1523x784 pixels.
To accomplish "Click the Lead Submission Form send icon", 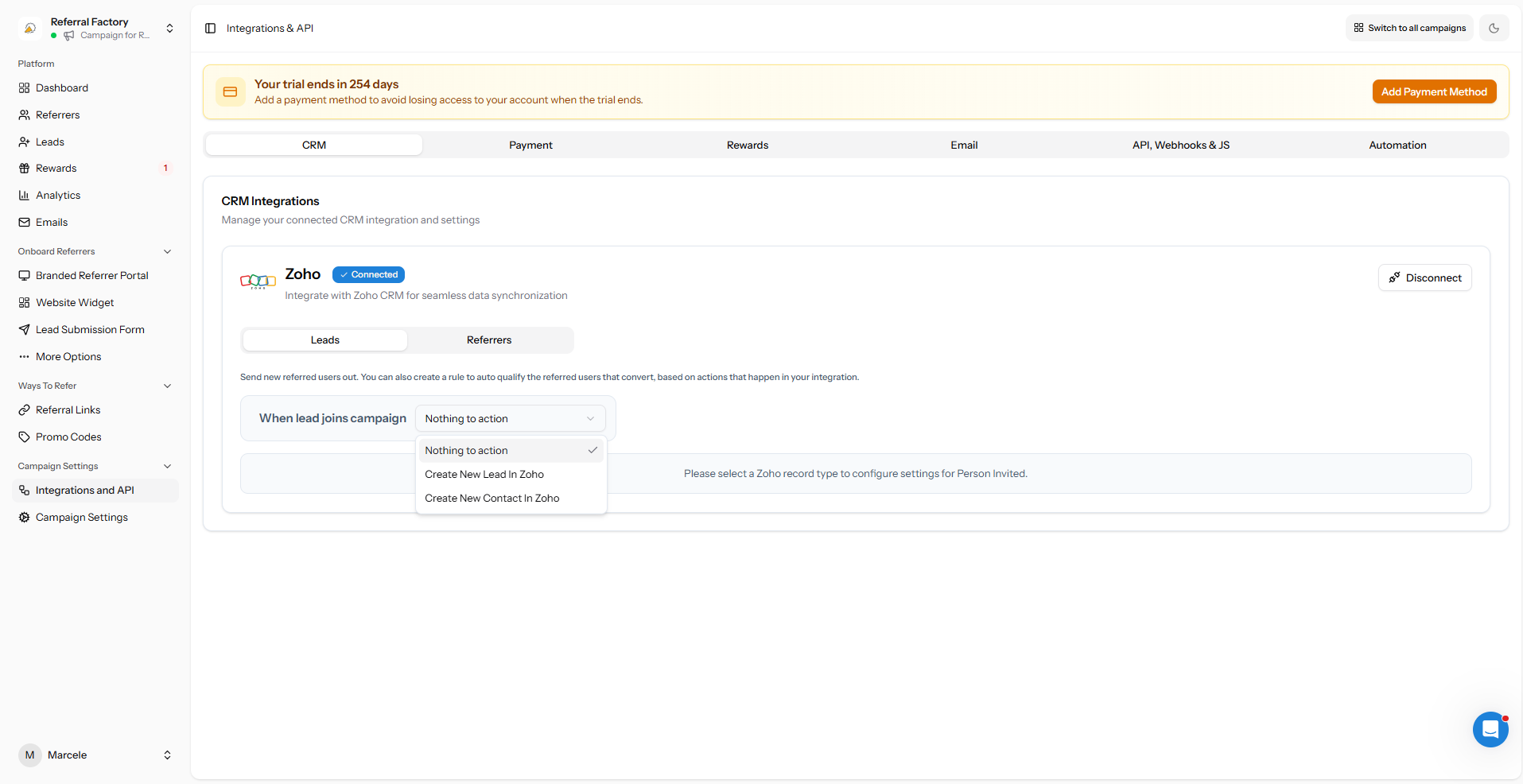I will (x=25, y=330).
